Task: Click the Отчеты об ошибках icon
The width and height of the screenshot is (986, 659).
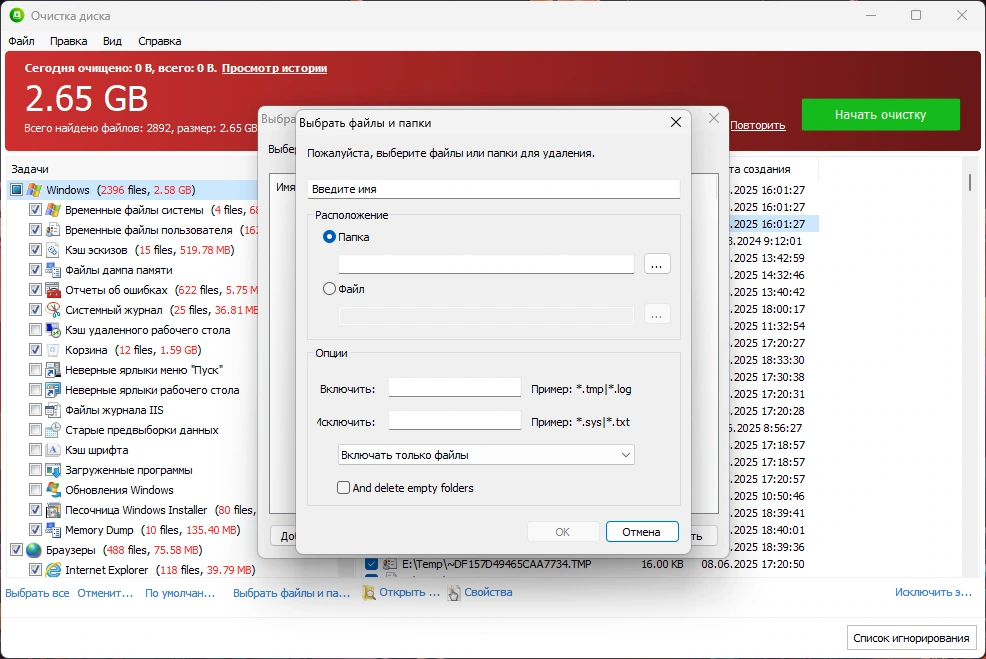Action: click(53, 290)
